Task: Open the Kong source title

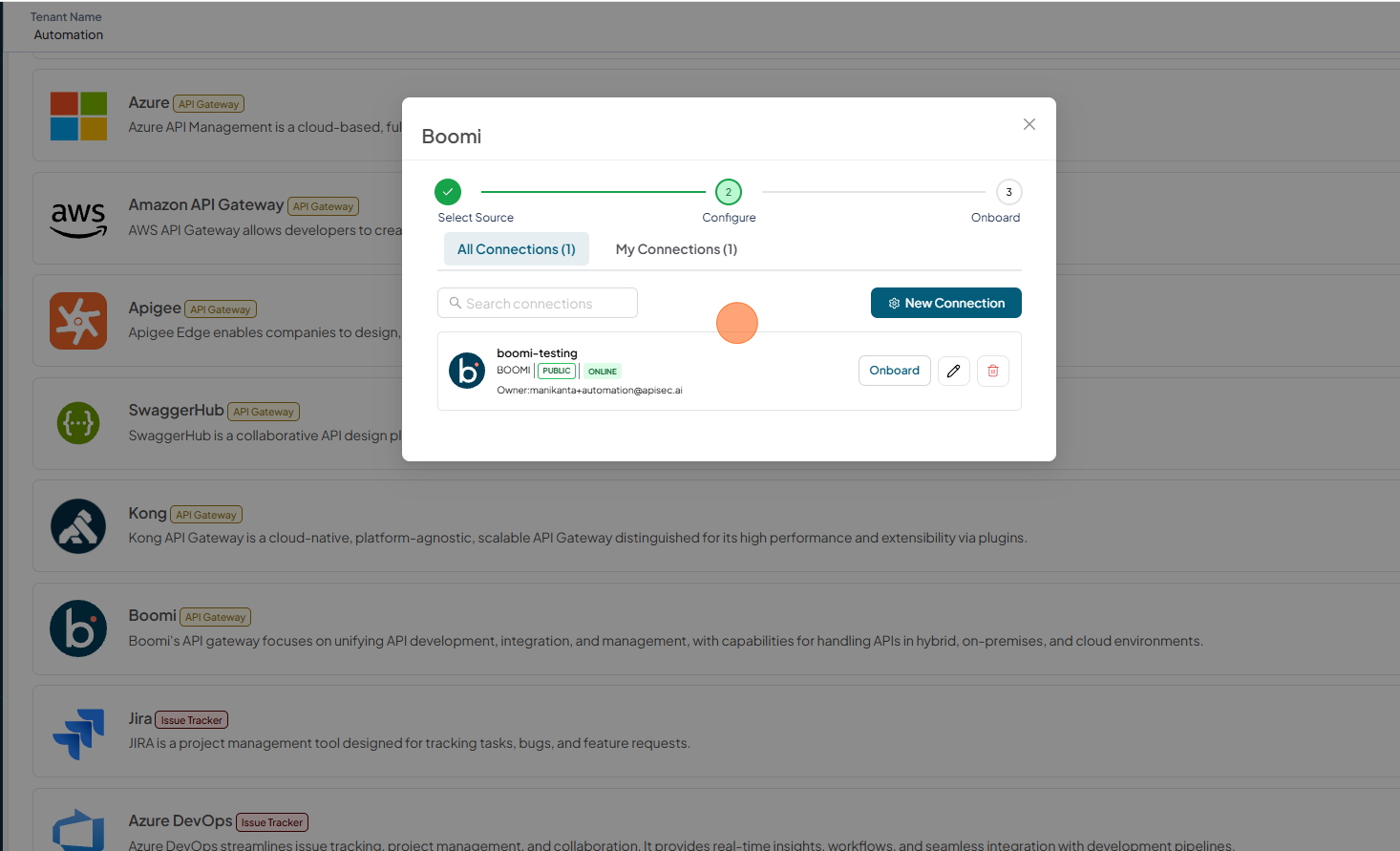Action: 148,514
